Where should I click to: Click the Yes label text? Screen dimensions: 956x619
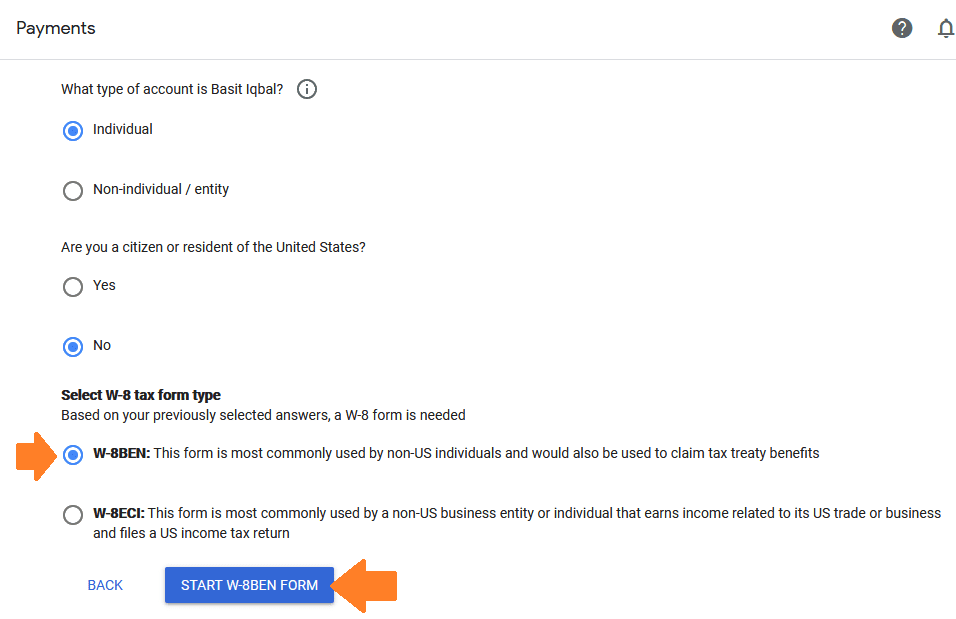click(104, 285)
